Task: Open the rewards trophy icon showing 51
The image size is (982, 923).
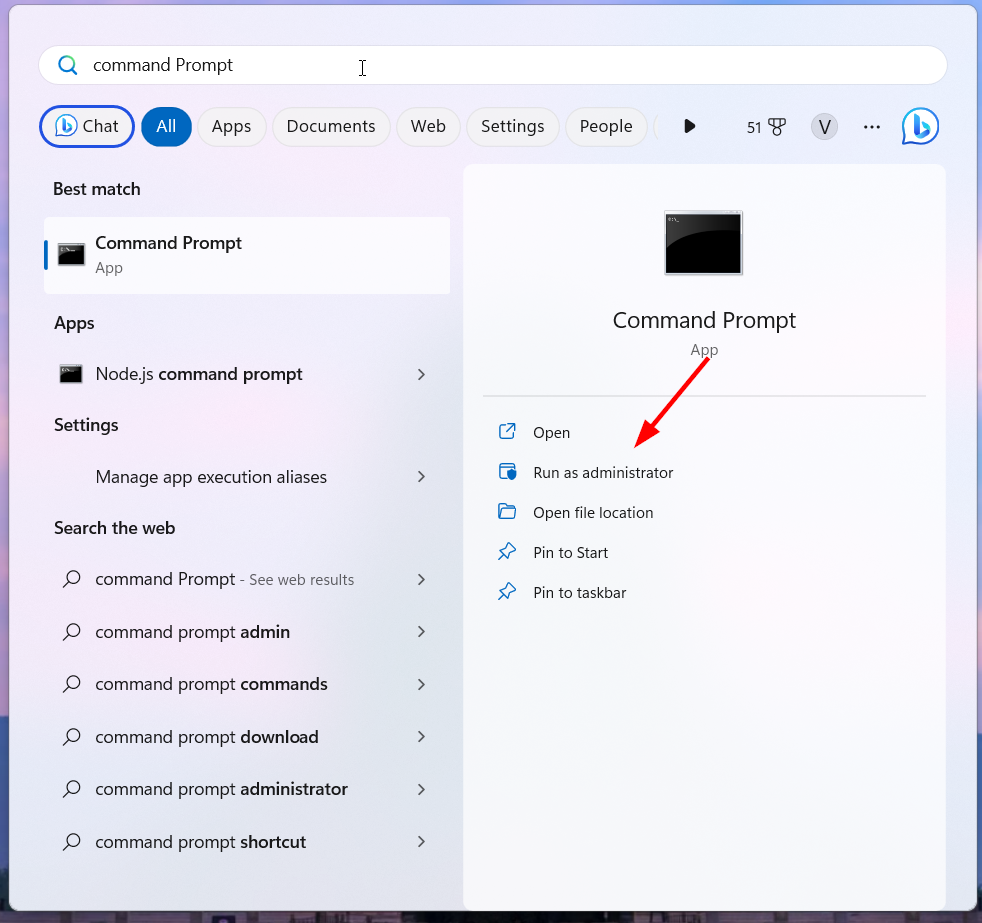Action: click(x=777, y=127)
